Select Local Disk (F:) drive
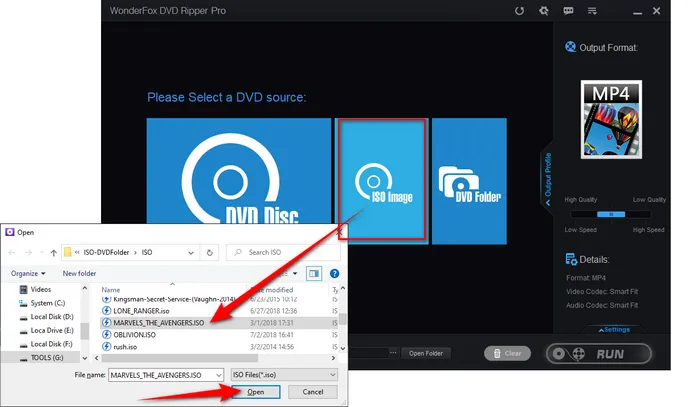This screenshot has height=407, width=700. point(51,344)
